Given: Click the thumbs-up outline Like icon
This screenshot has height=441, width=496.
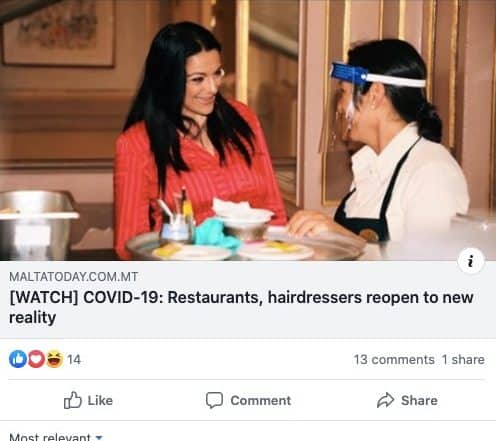Looking at the screenshot, I should pos(73,400).
